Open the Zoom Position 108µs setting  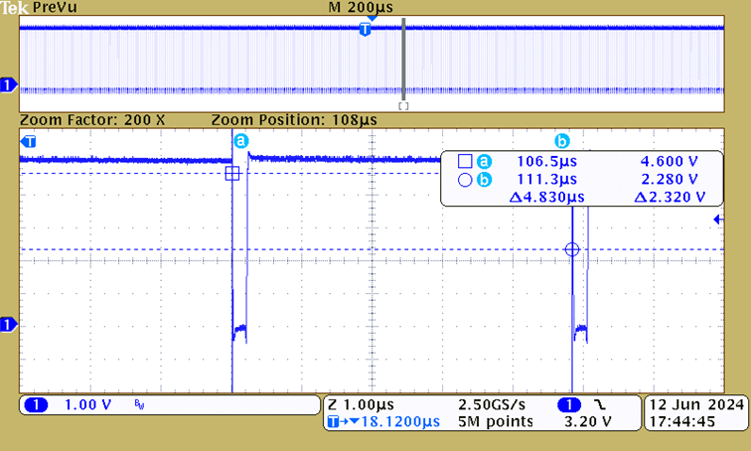tap(294, 120)
